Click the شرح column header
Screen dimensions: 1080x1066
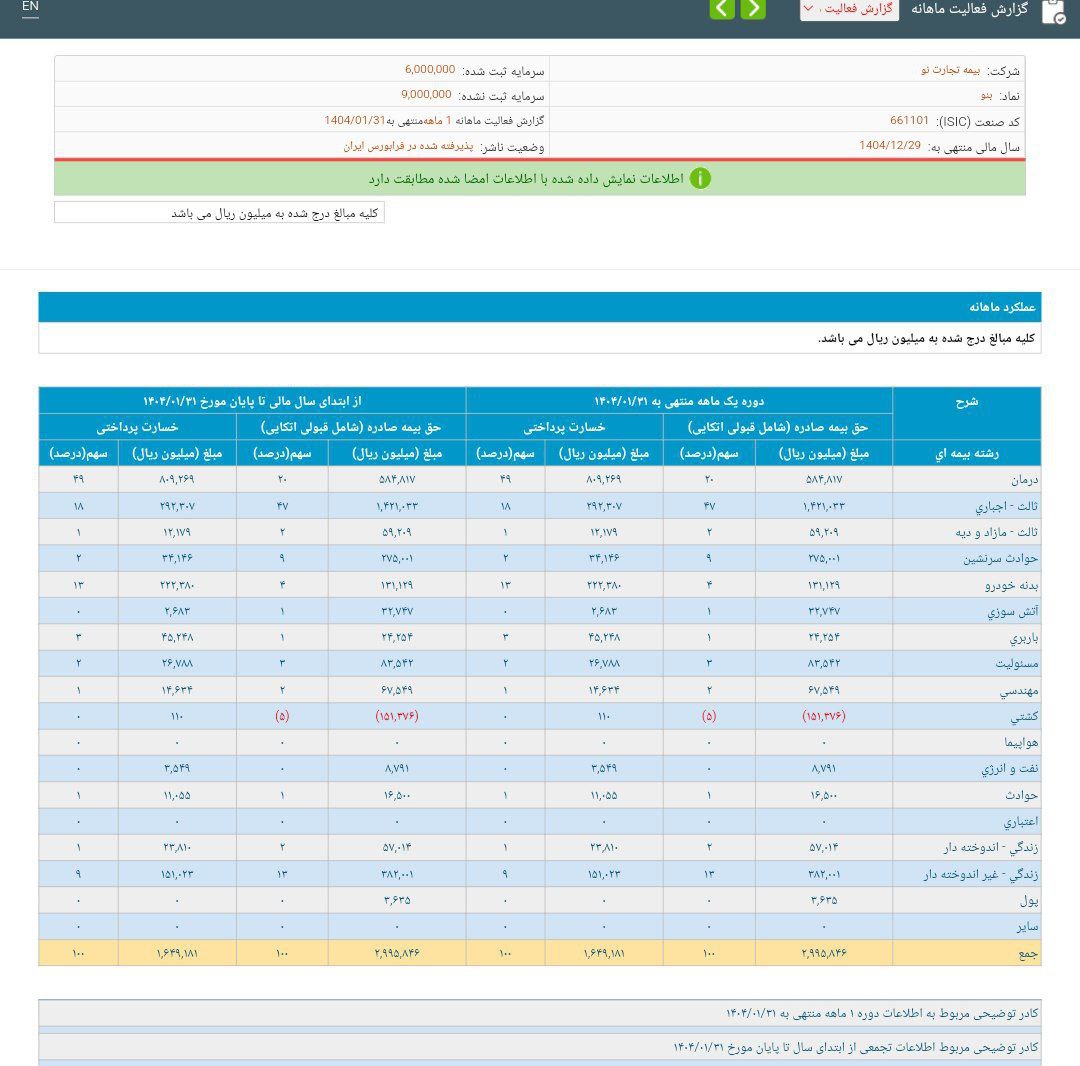click(966, 401)
